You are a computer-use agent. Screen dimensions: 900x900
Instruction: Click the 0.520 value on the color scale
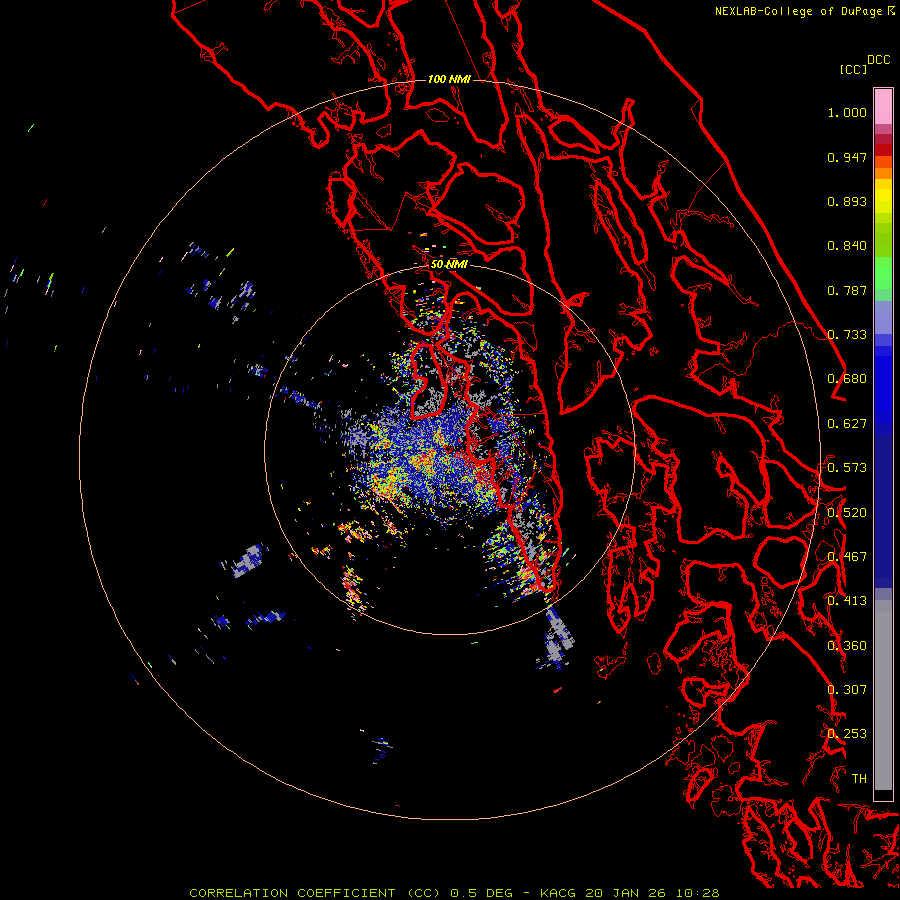[847, 513]
